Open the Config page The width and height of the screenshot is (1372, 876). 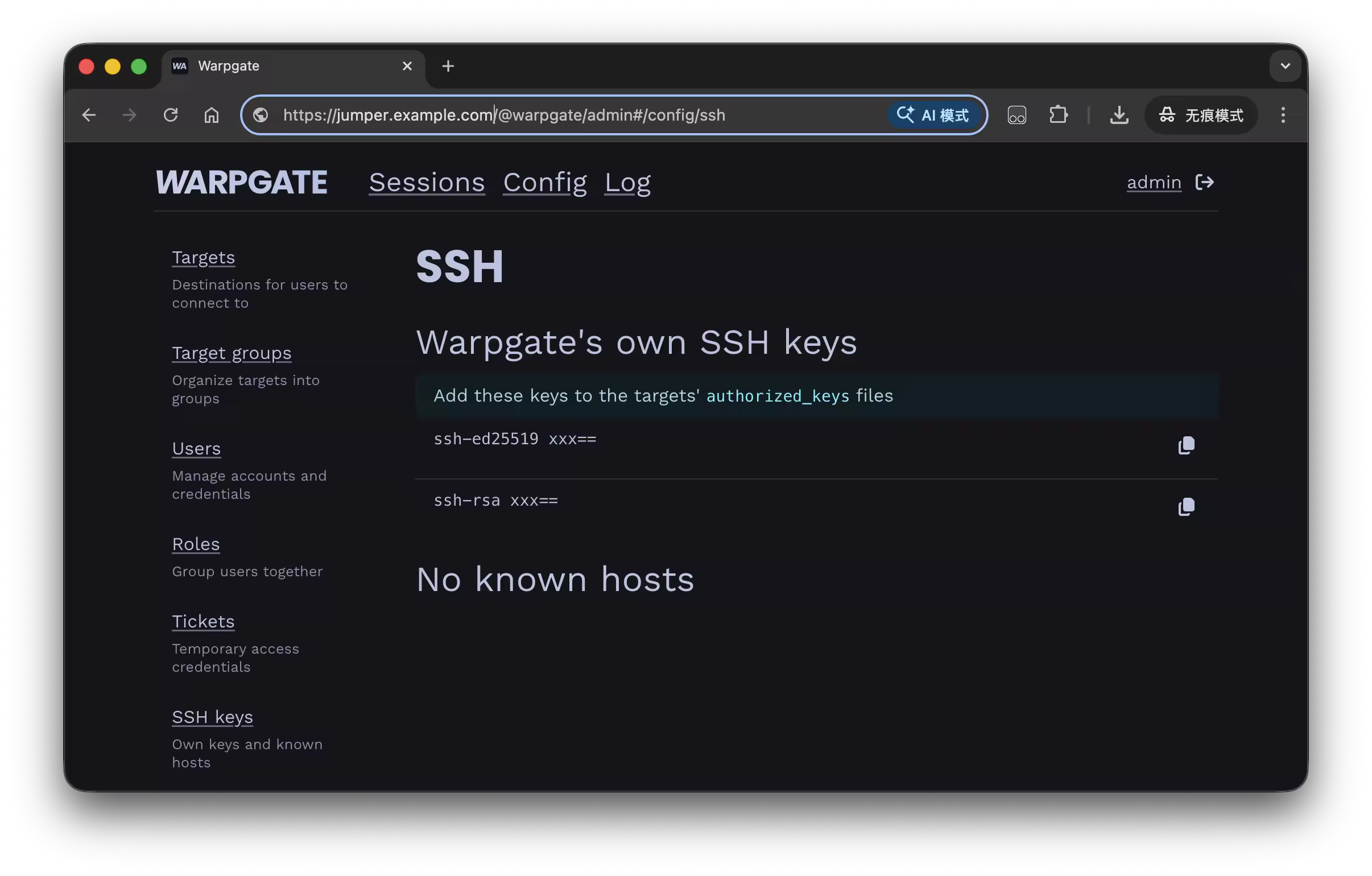[x=545, y=183]
